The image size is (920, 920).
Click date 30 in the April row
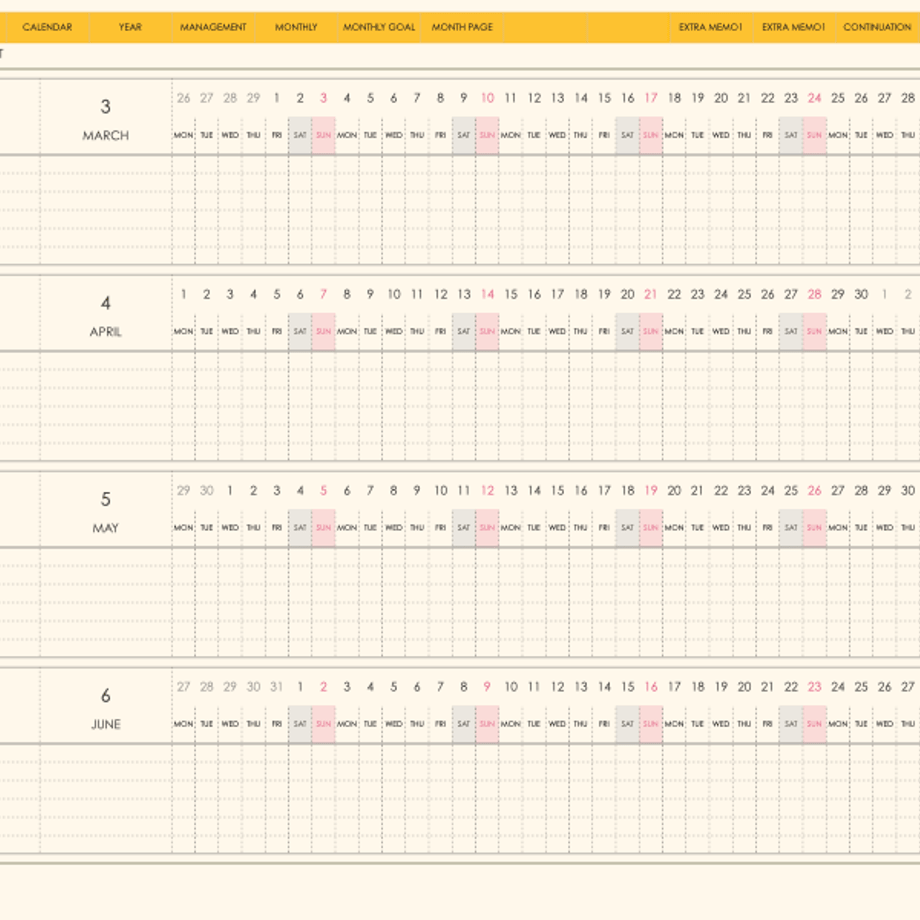coord(861,295)
